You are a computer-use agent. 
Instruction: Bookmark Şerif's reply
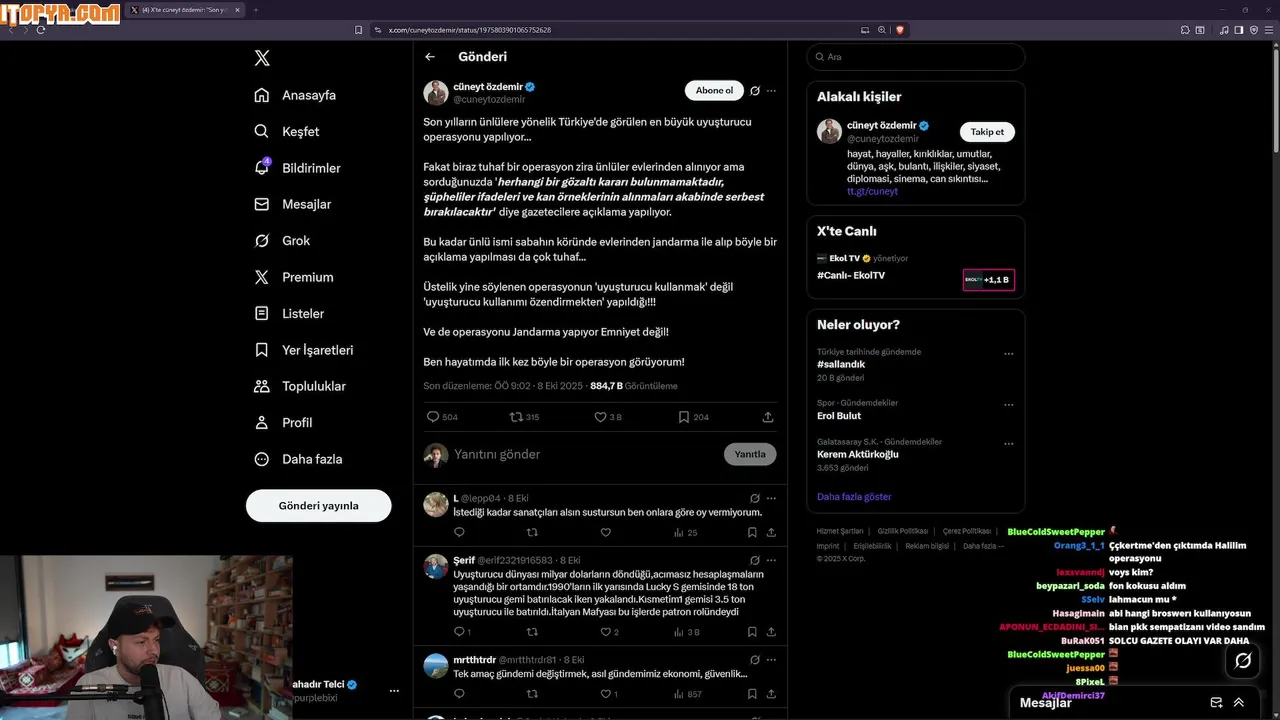click(752, 632)
